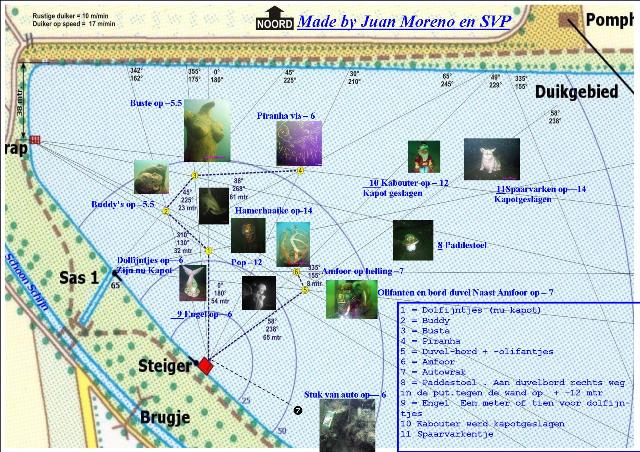Click the red diamond Steiger marker

pyautogui.click(x=205, y=366)
